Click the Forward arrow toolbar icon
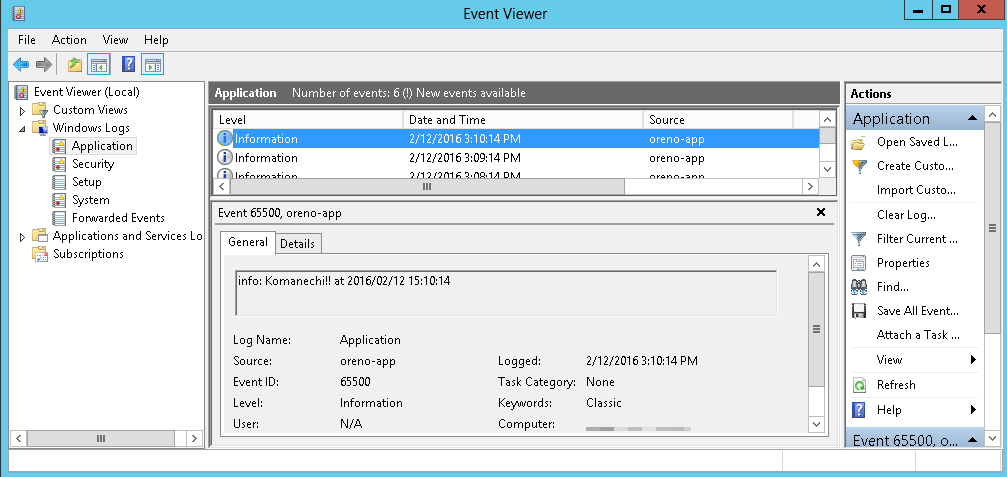 click(44, 64)
